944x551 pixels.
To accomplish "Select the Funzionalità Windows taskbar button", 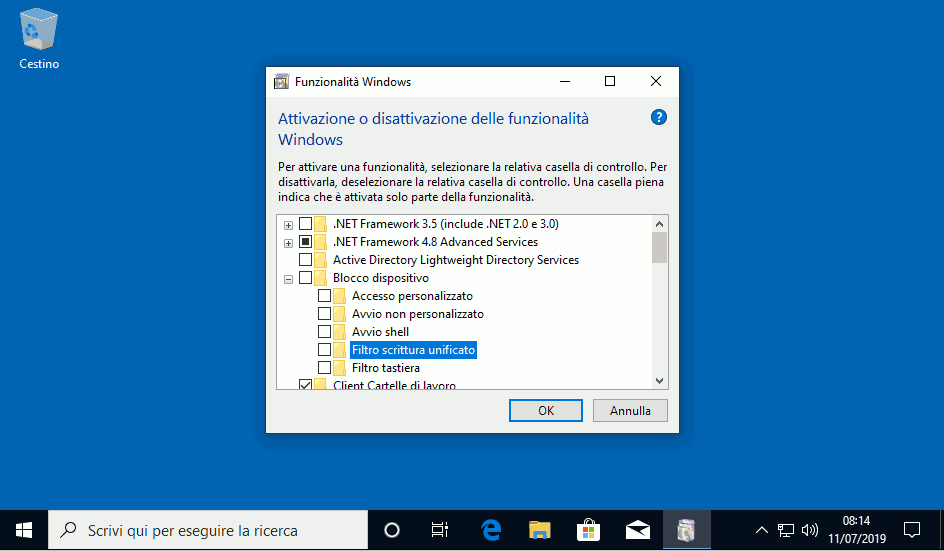I will coord(686,531).
